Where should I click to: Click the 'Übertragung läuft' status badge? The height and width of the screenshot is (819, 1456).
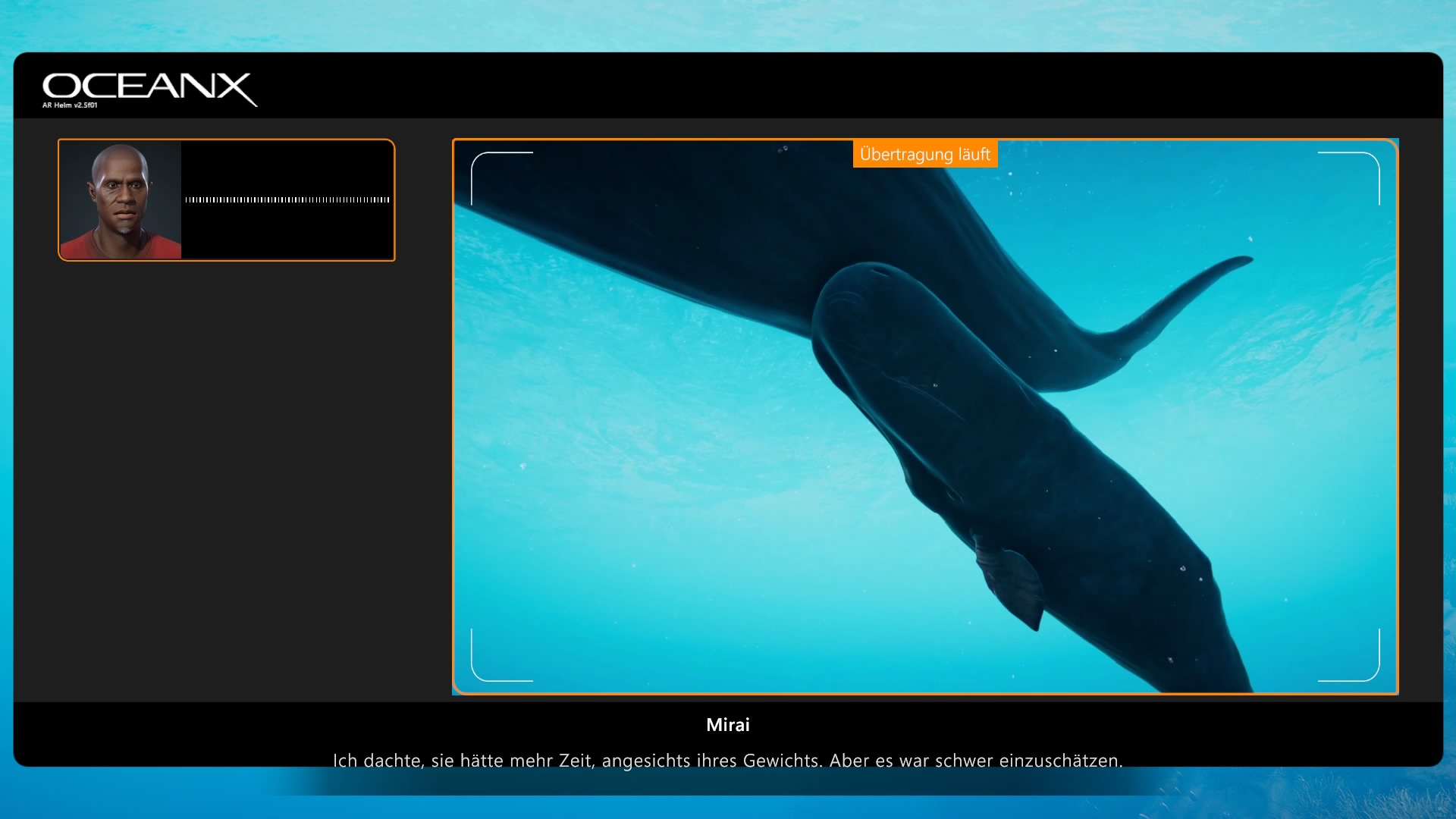pos(925,154)
